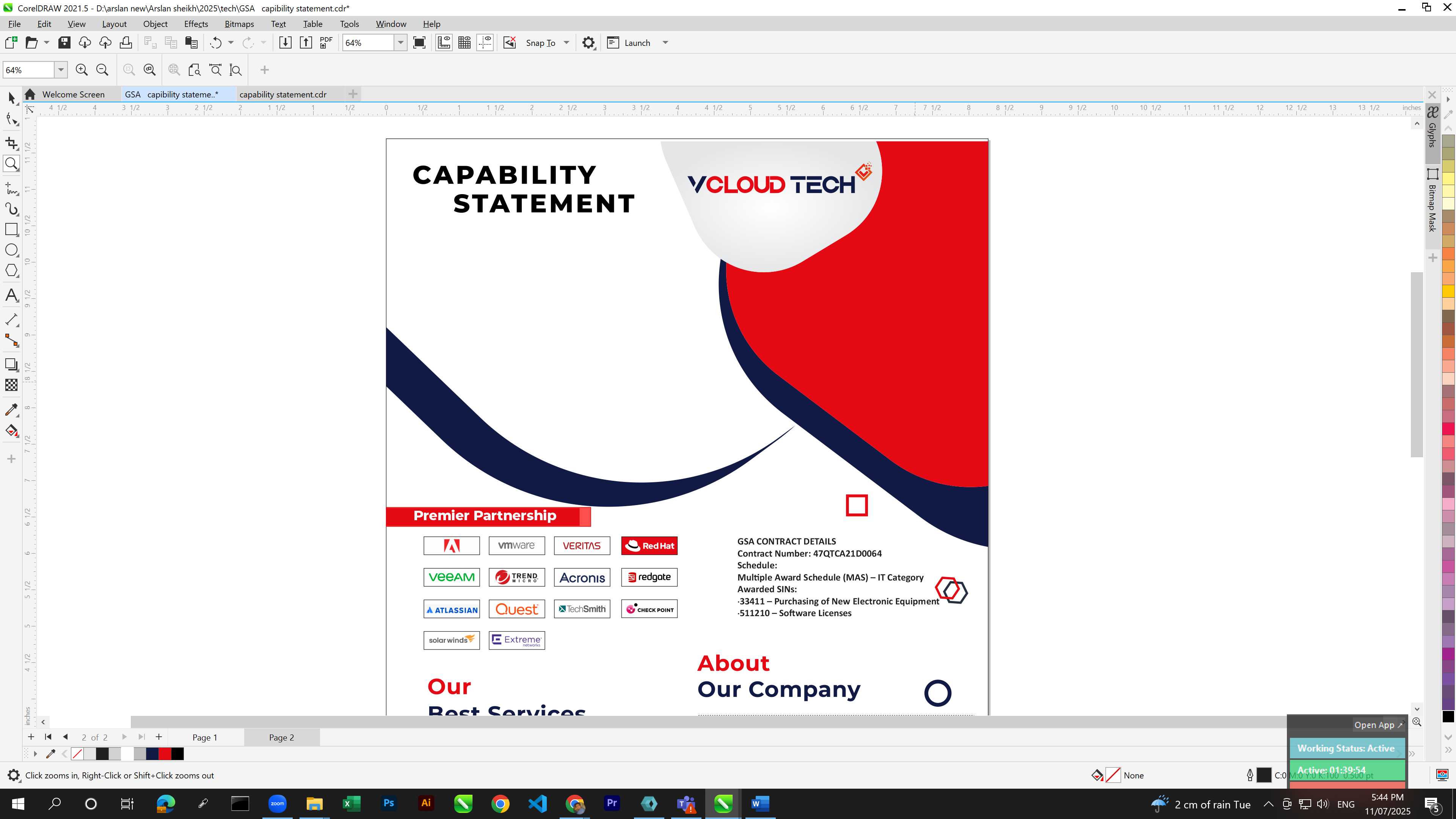This screenshot has width=1456, height=819.
Task: Select the Text tool
Action: point(11,295)
